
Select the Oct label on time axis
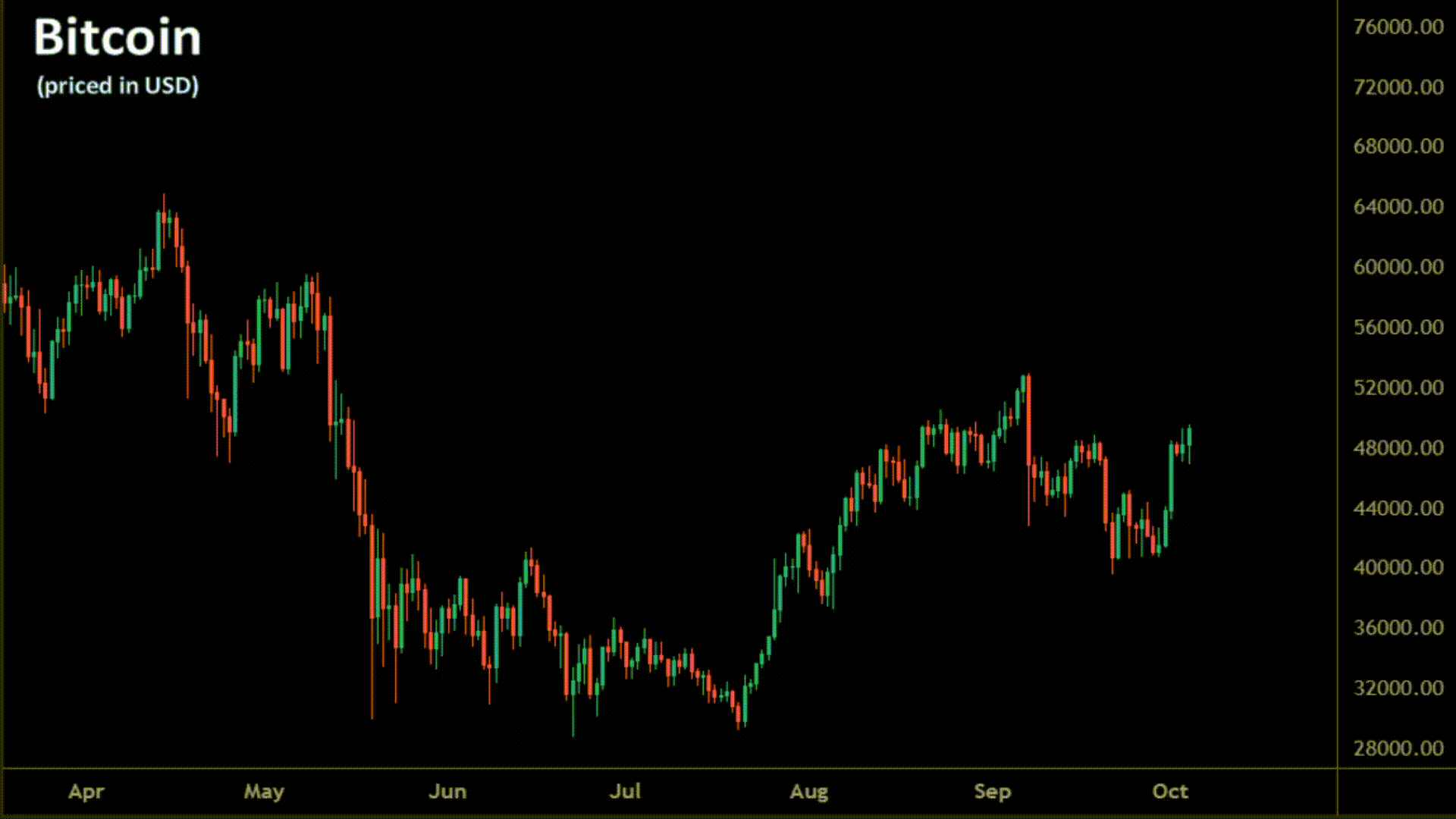pyautogui.click(x=1169, y=792)
